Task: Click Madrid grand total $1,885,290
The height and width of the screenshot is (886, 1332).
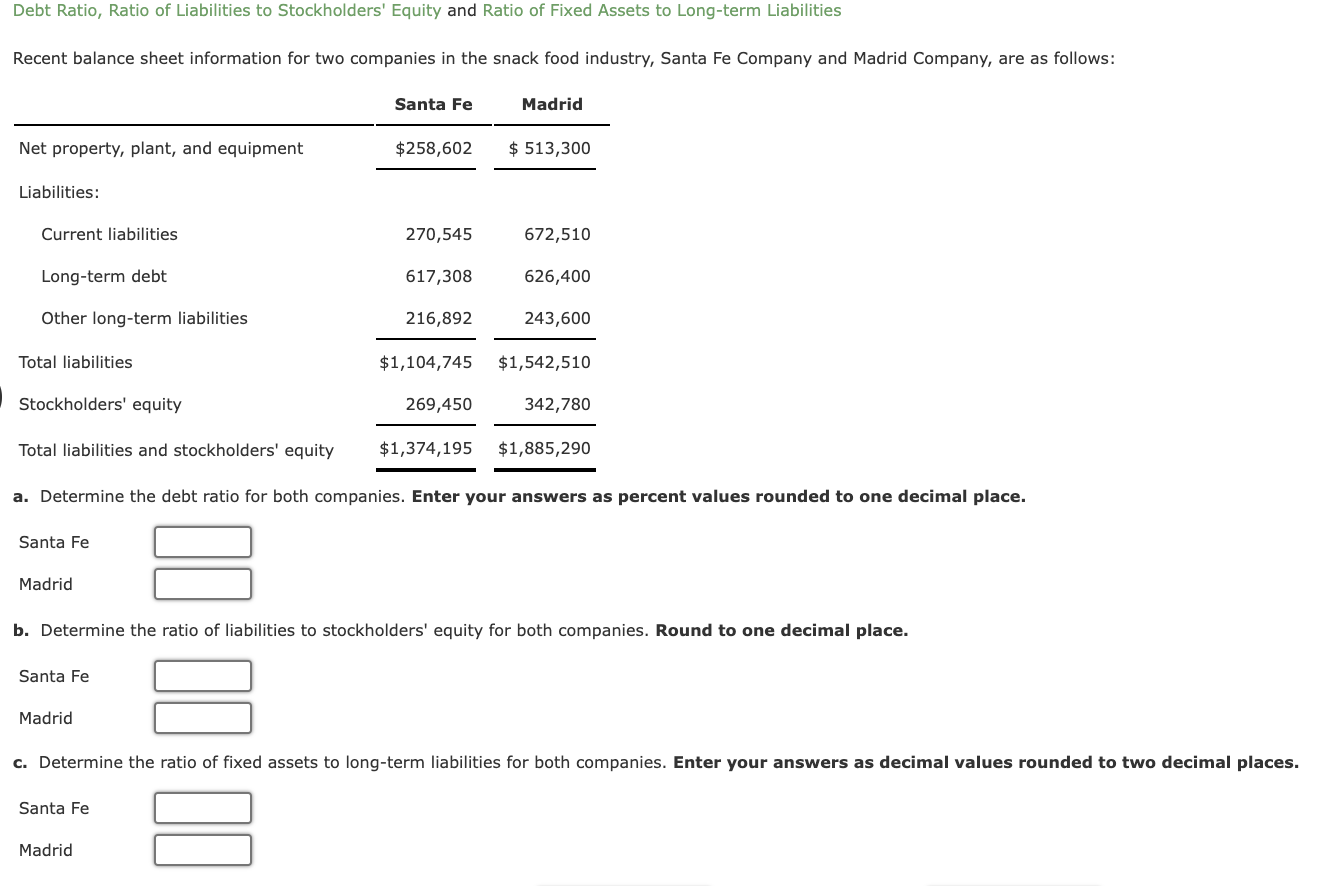Action: [544, 448]
